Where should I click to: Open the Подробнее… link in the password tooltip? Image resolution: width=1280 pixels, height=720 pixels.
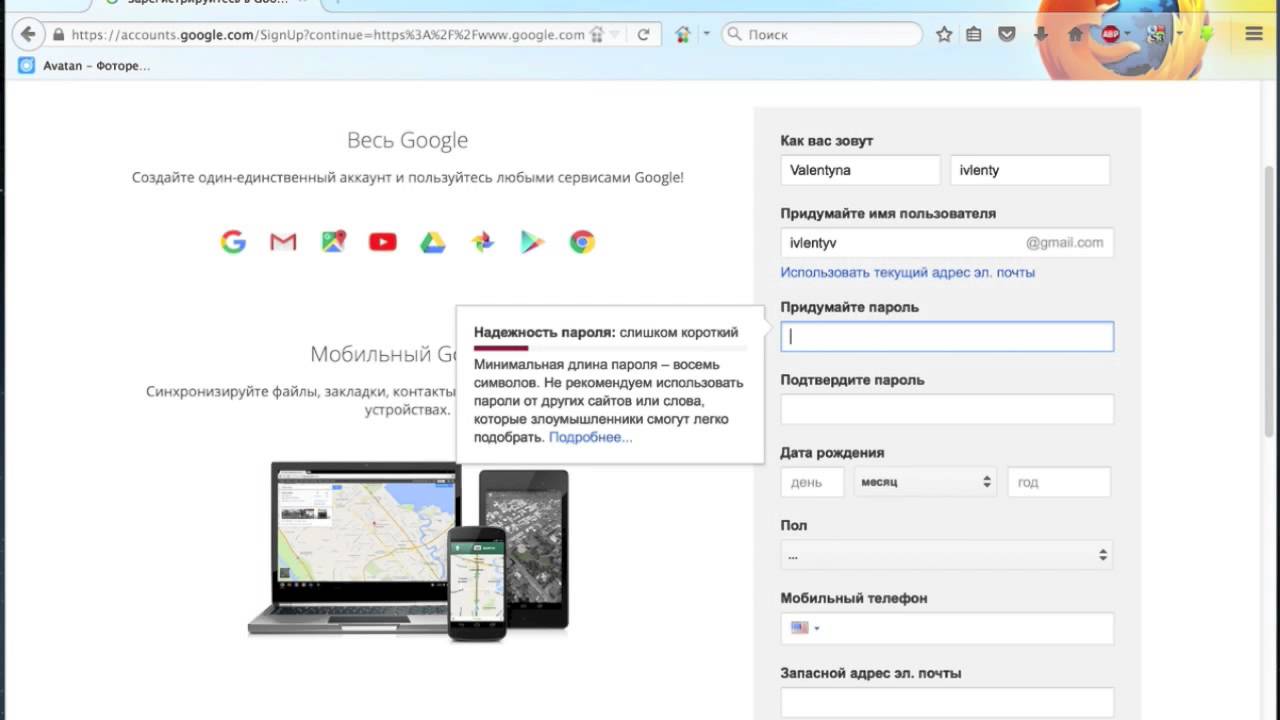(x=590, y=437)
